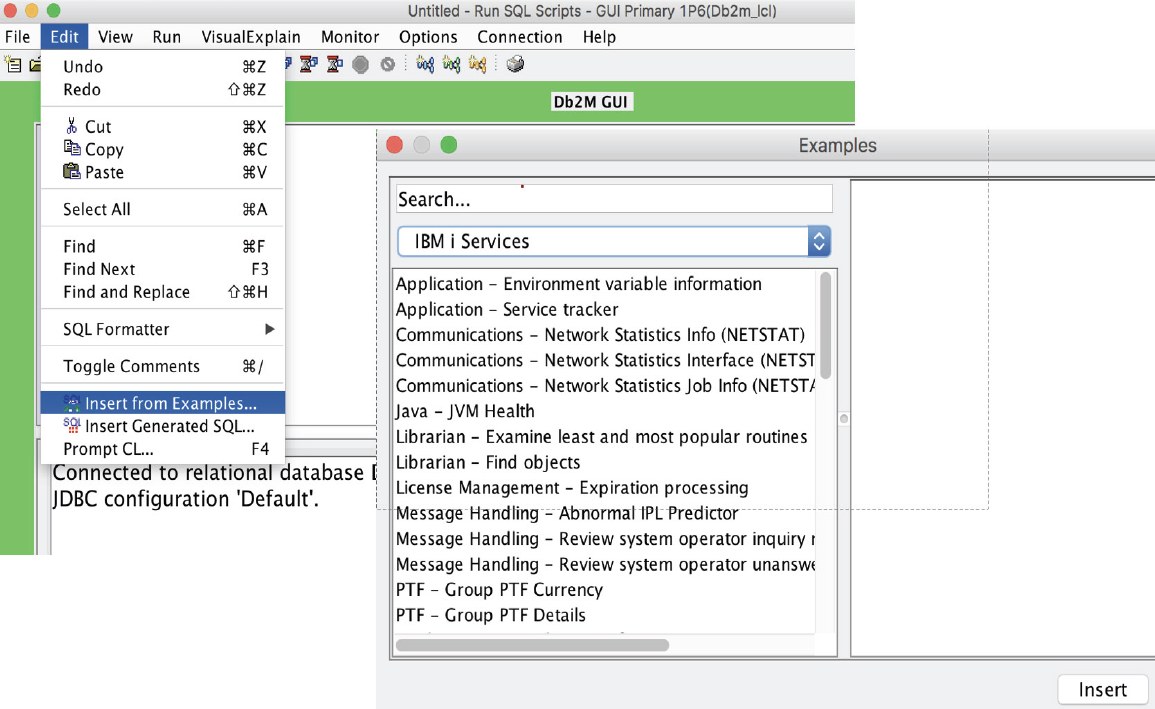Select 'Application – Environment variable information' example
This screenshot has width=1155, height=709.
tap(604, 283)
